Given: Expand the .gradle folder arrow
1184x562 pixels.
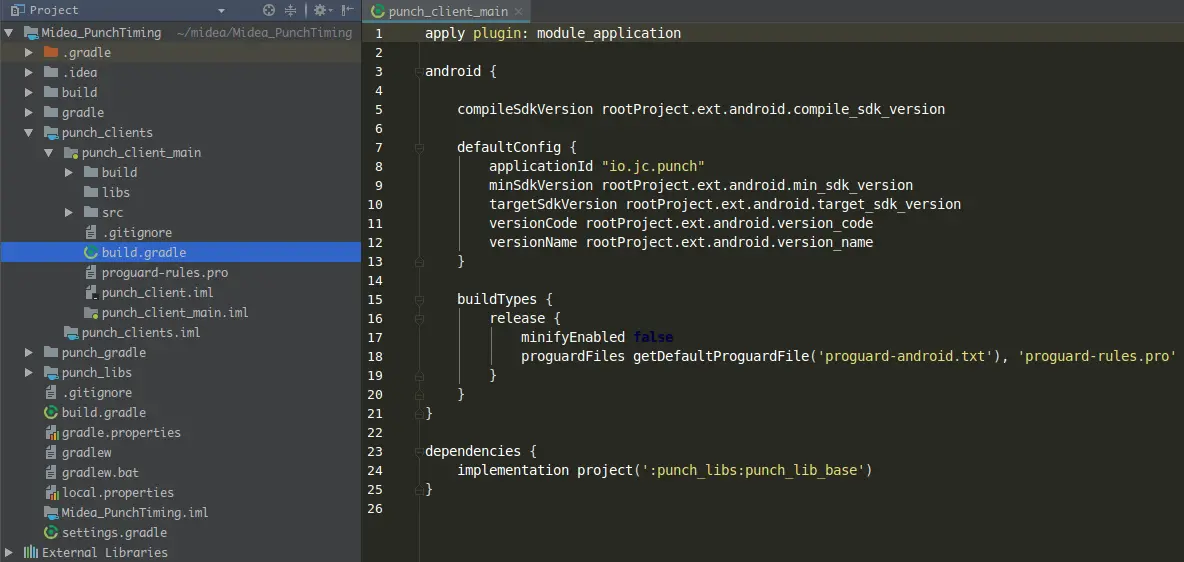Looking at the screenshot, I should pos(28,53).
